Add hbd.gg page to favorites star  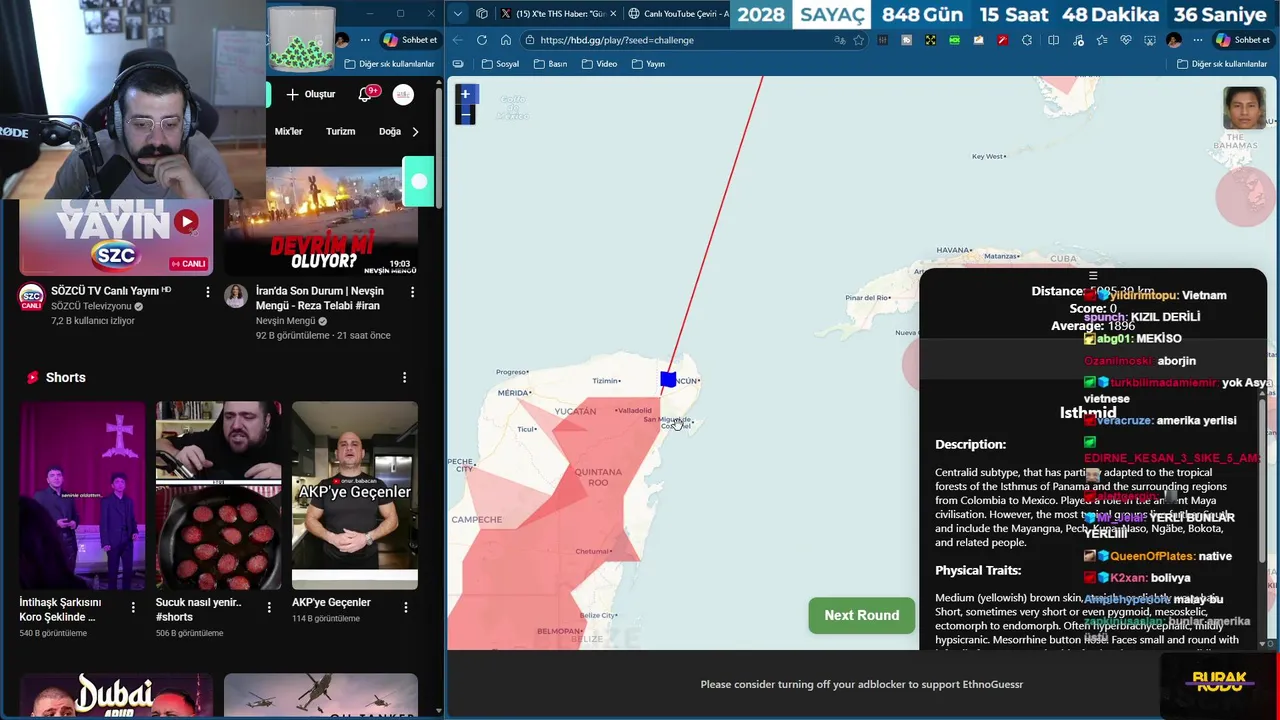tap(859, 40)
